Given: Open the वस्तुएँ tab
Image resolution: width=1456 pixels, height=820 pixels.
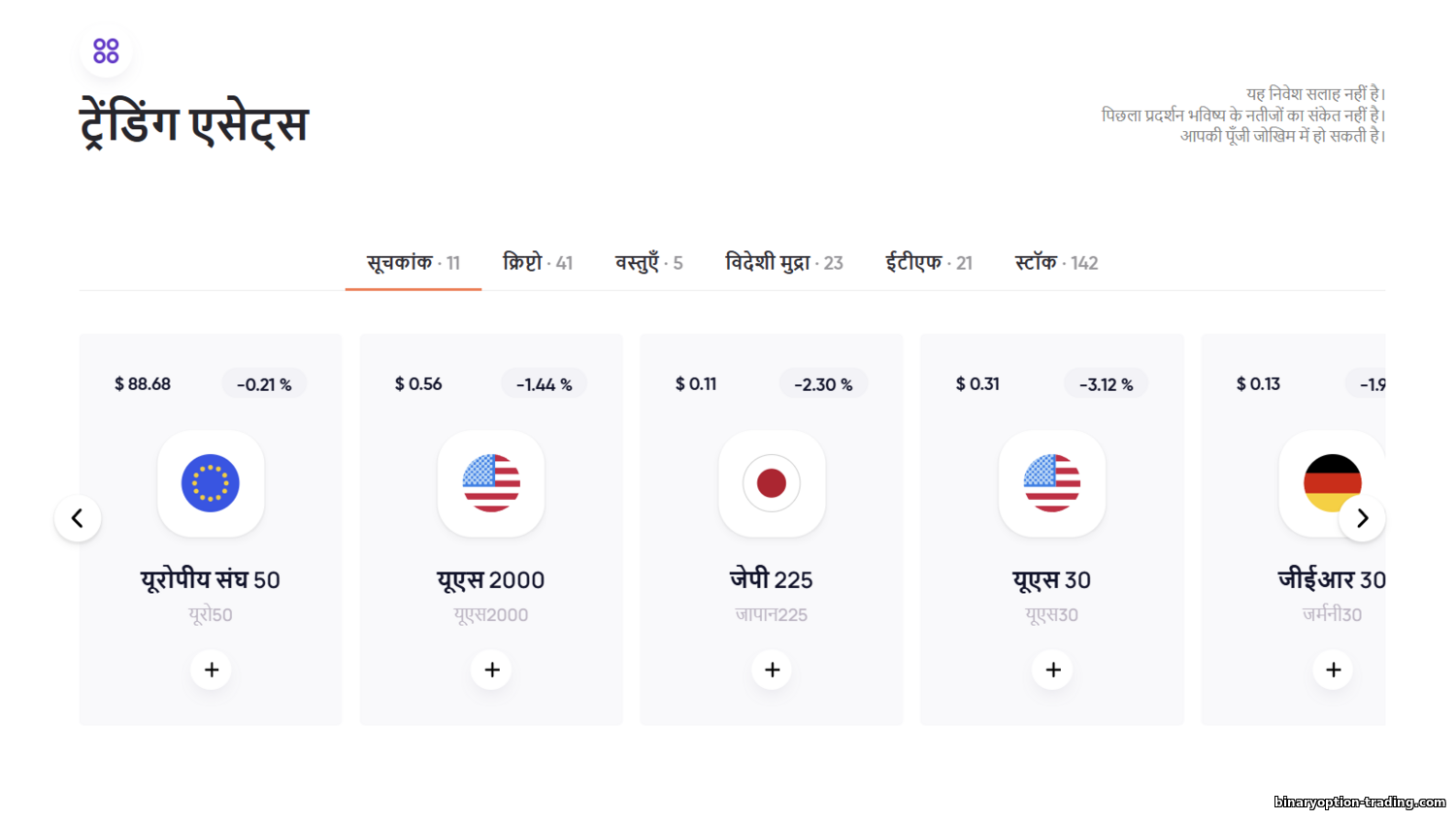Looking at the screenshot, I should [648, 263].
